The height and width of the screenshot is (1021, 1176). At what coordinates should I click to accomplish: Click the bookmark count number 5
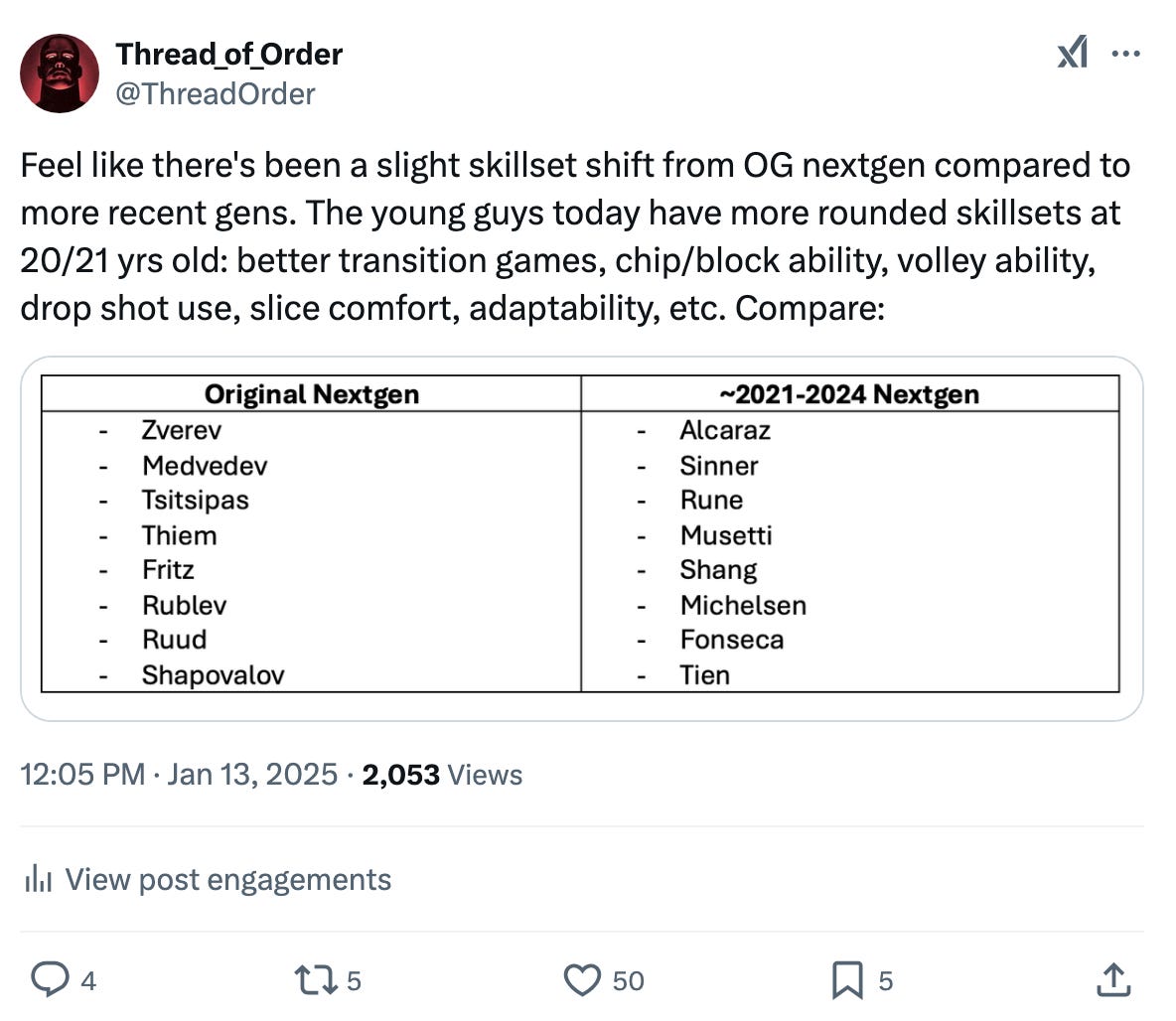(x=886, y=981)
